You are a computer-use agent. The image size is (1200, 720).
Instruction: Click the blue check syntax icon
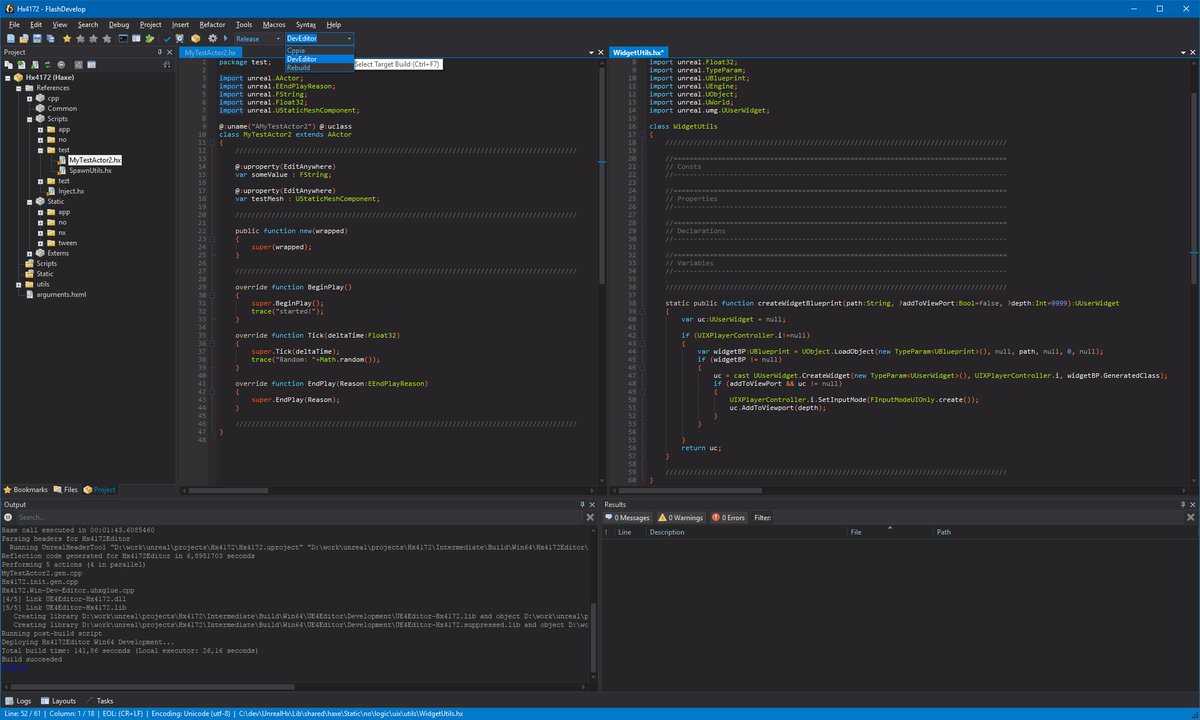point(167,39)
